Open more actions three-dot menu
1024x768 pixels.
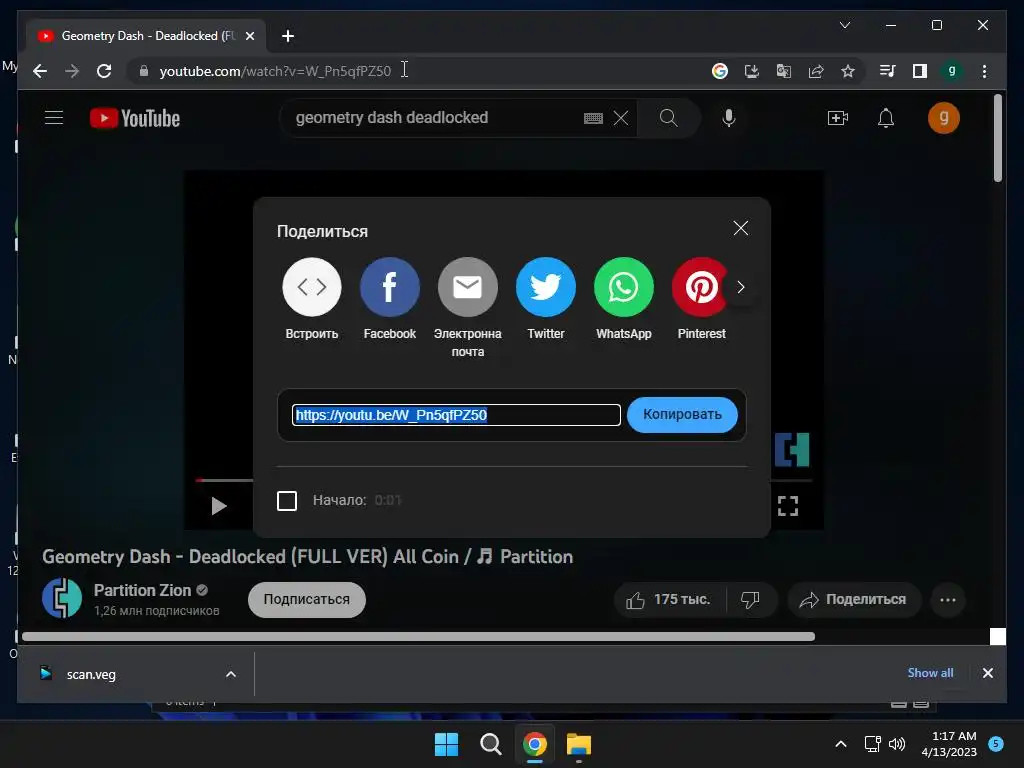click(948, 600)
